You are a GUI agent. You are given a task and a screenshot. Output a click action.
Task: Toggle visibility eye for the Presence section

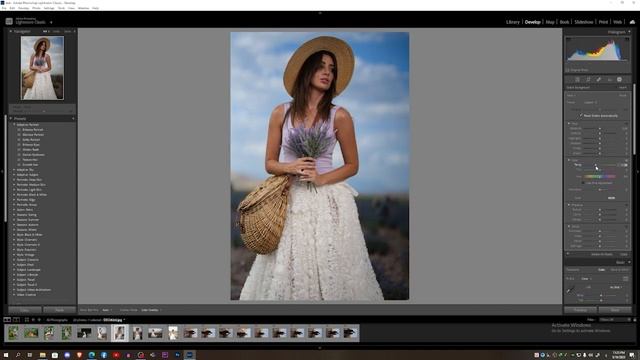[626, 205]
